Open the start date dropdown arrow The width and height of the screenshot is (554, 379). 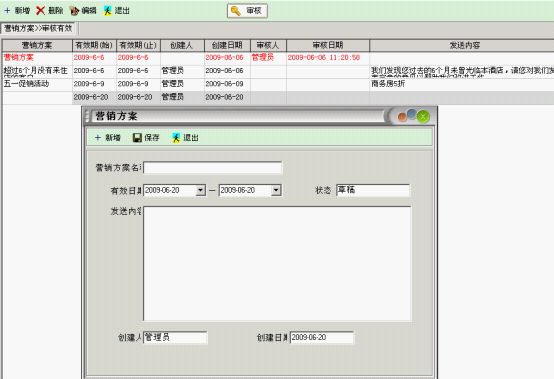(201, 190)
